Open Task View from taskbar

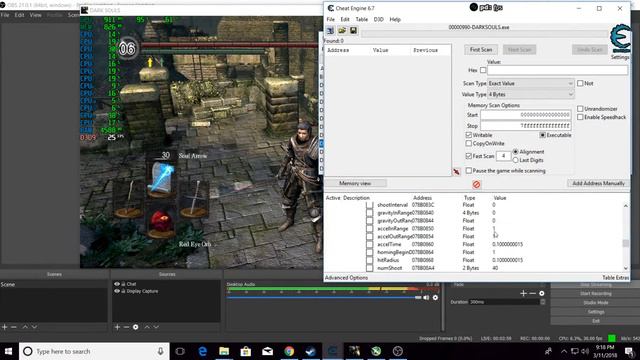point(180,351)
